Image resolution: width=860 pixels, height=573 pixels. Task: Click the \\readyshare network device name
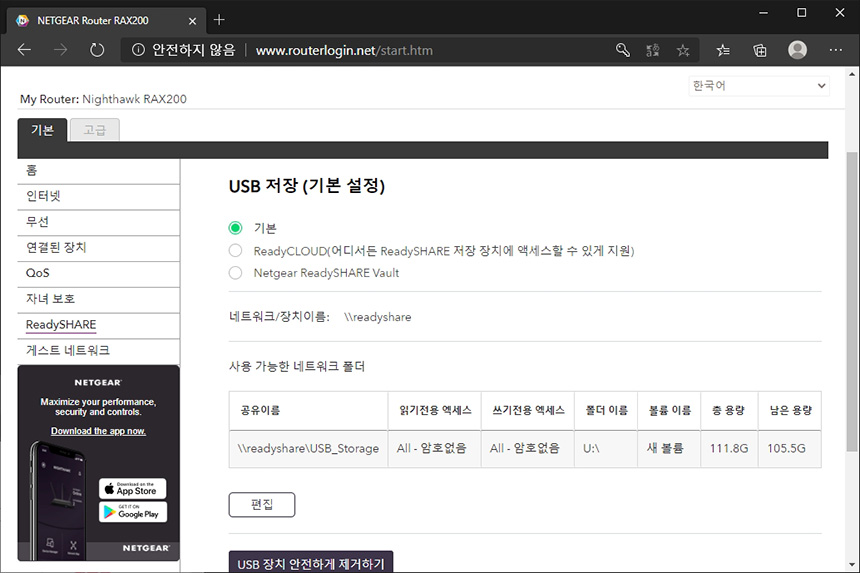(x=377, y=317)
